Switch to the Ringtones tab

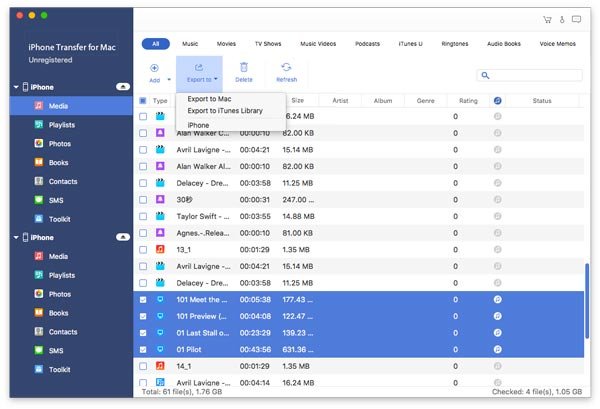[x=455, y=44]
